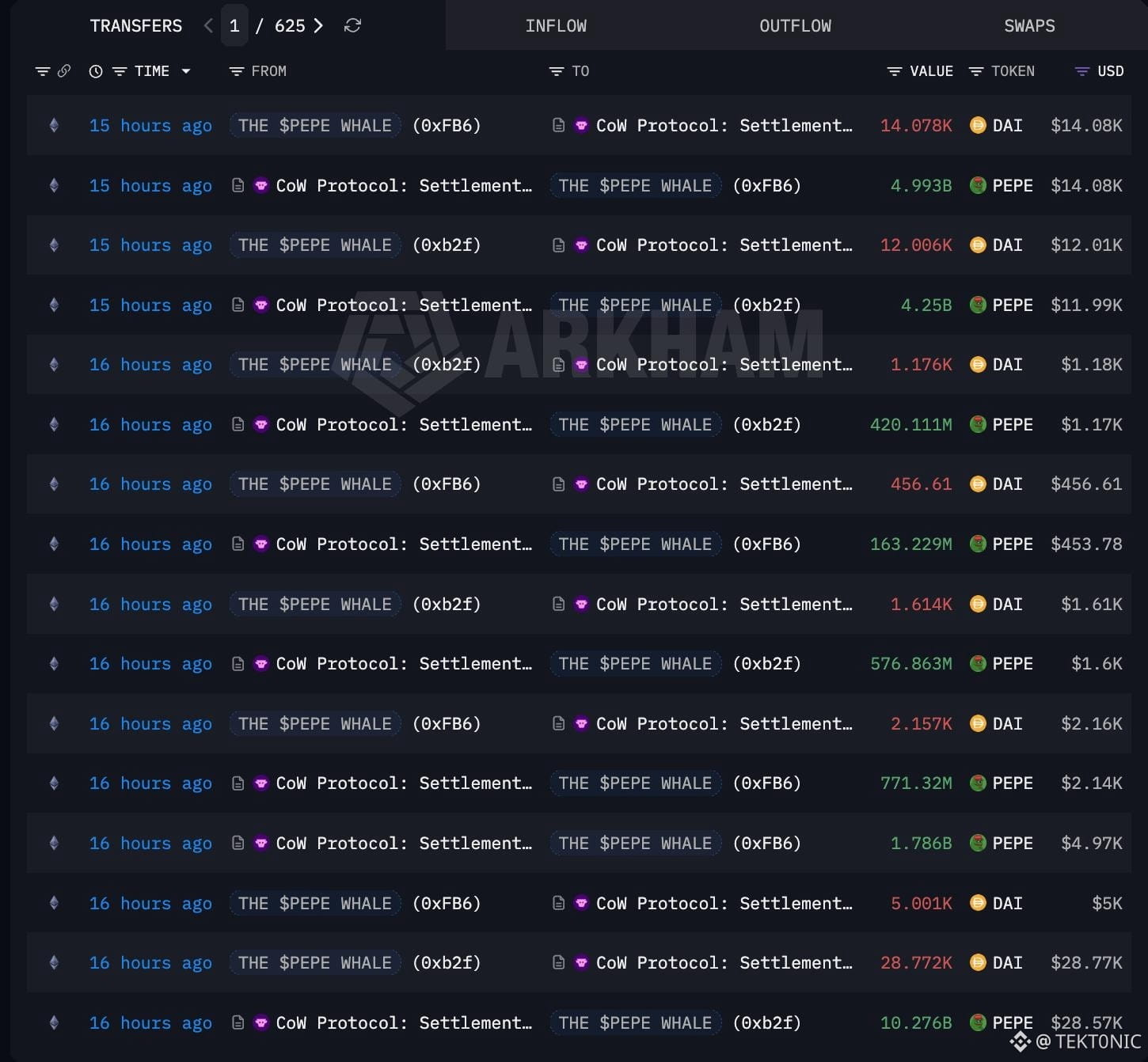Click the contract document icon in the 28.772K DAI row
1148x1062 pixels.
point(558,962)
